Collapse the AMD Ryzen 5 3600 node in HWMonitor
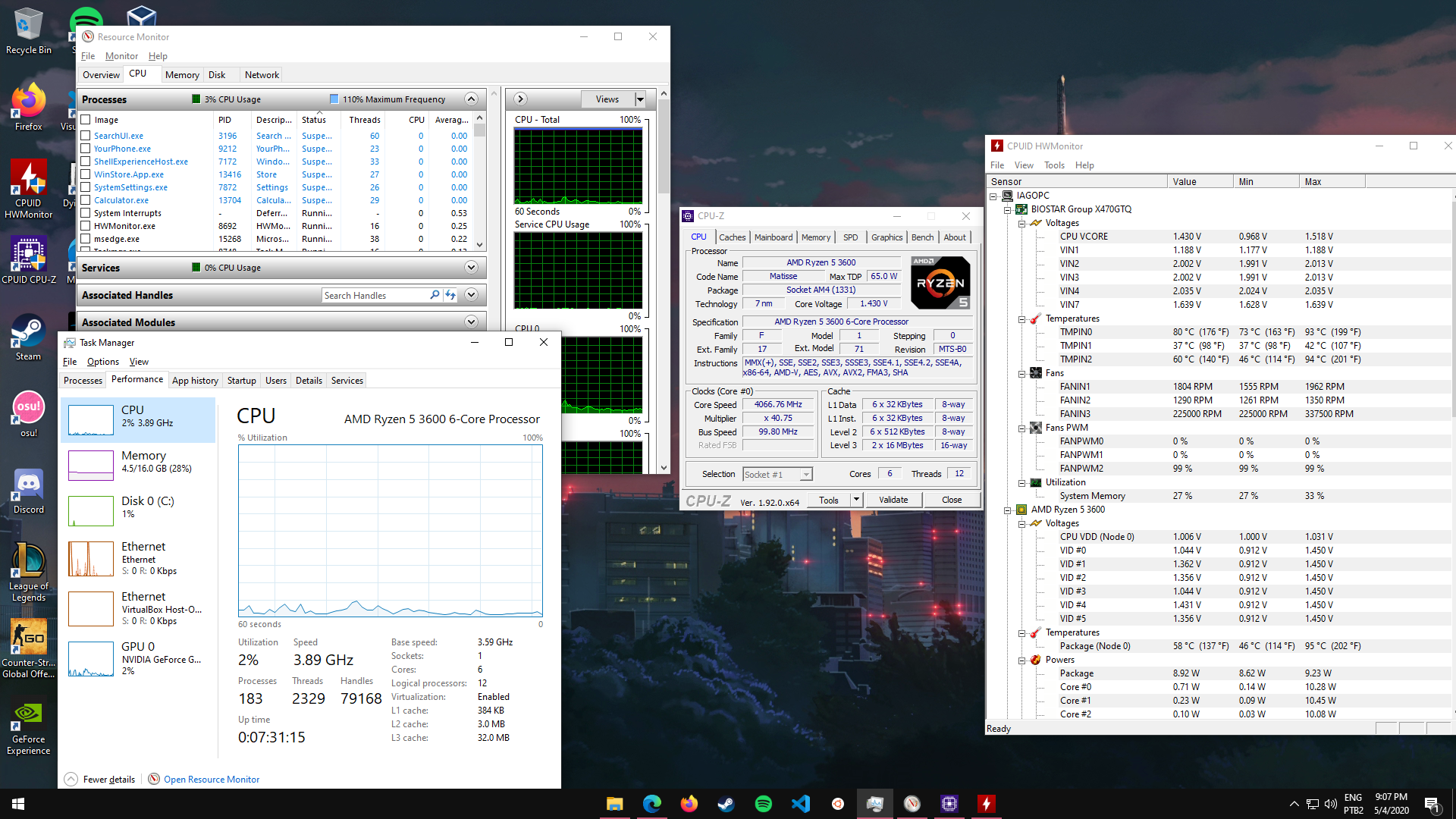This screenshot has height=819, width=1456. (x=1007, y=510)
